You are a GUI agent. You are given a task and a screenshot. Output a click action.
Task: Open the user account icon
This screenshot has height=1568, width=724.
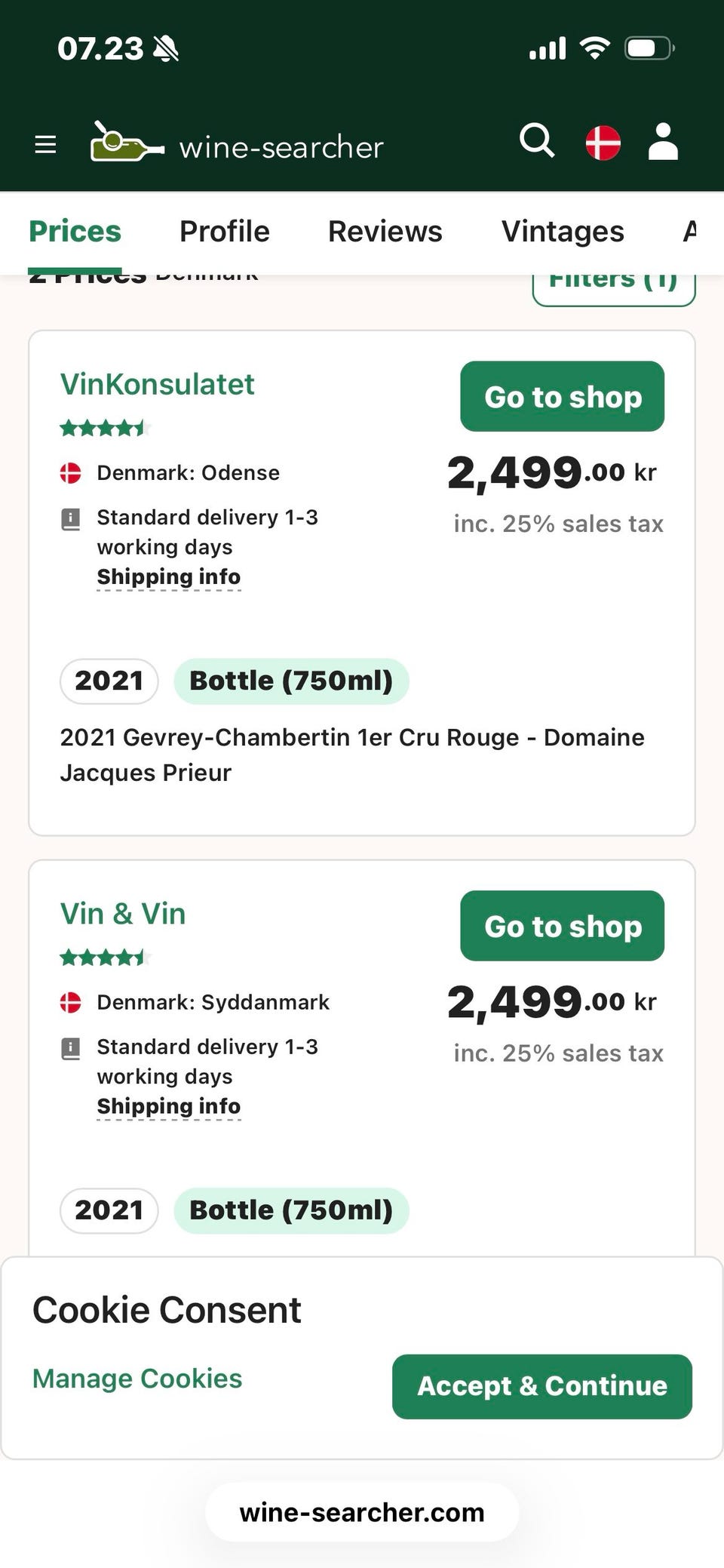tap(663, 142)
